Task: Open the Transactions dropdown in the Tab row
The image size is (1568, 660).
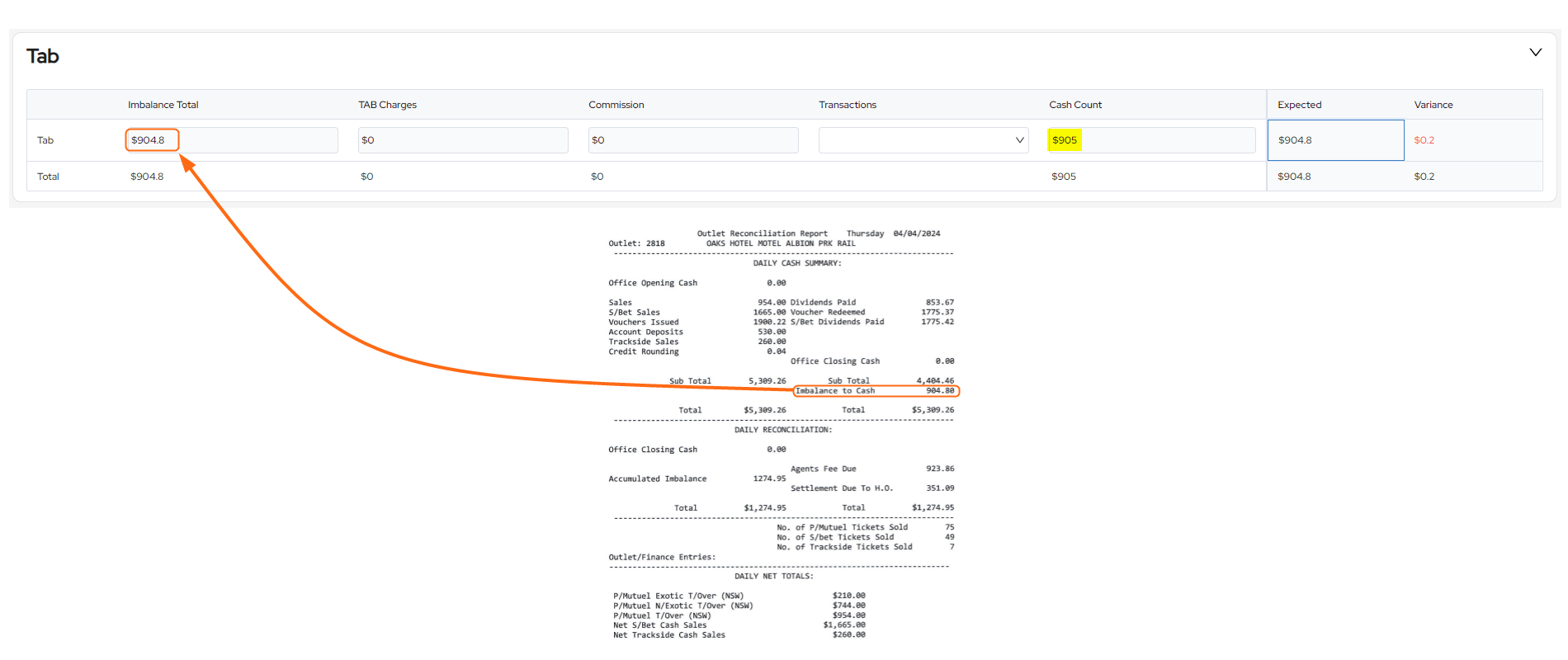Action: coord(923,140)
